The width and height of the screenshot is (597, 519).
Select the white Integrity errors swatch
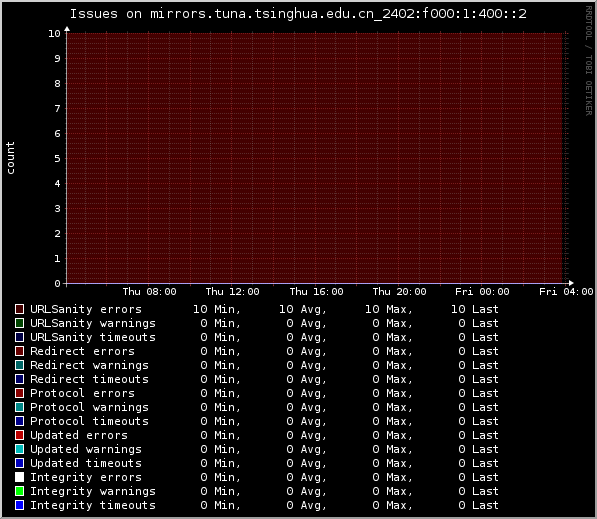click(19, 477)
